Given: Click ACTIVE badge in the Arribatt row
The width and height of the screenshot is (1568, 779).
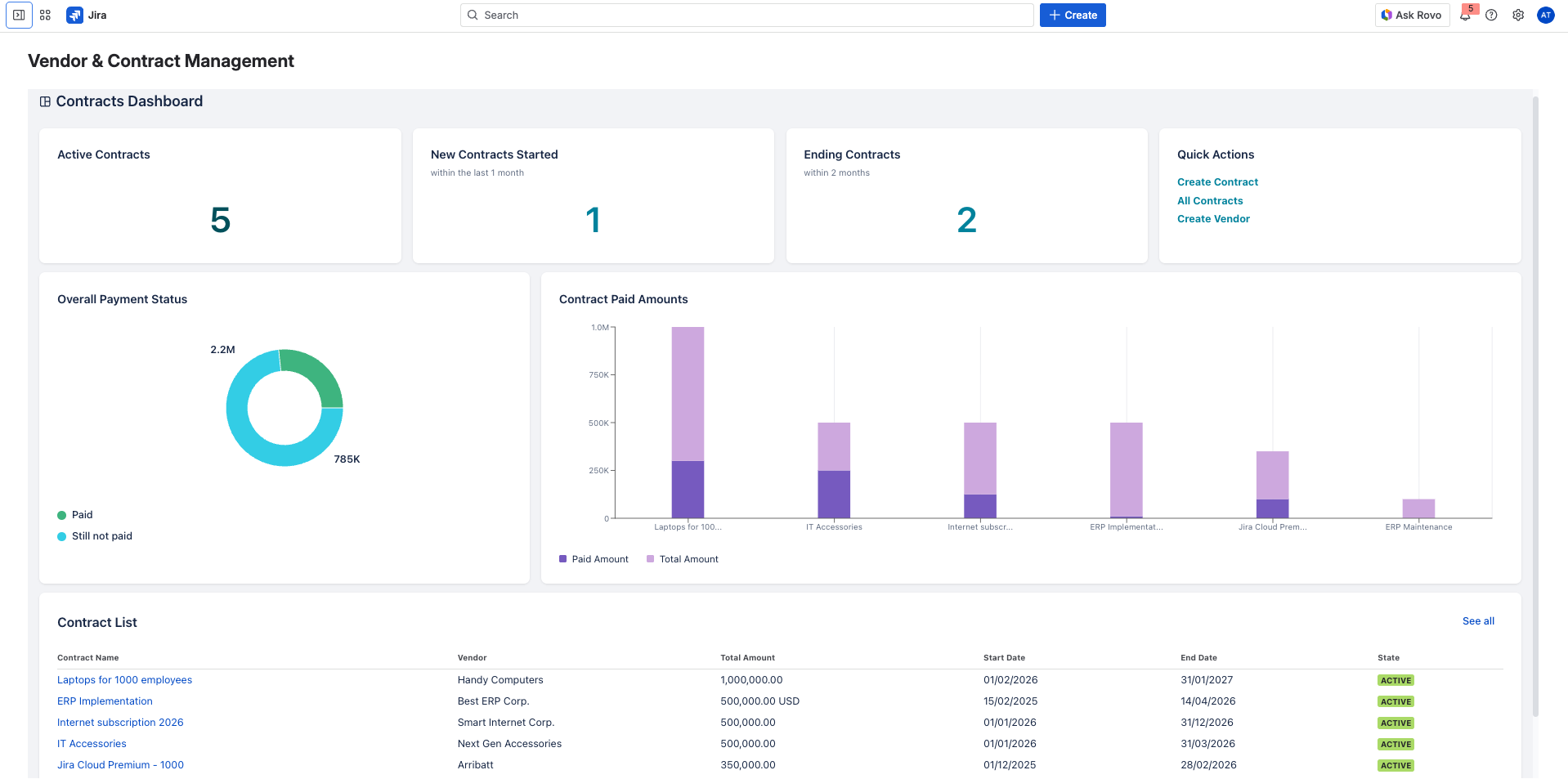Looking at the screenshot, I should tap(1396, 765).
